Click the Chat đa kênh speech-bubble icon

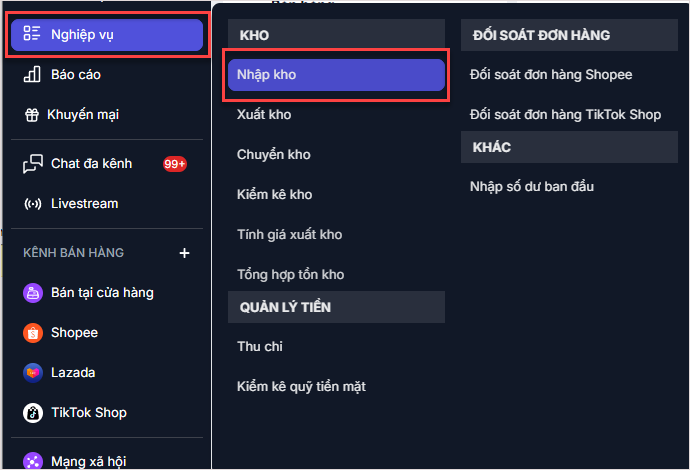tap(33, 163)
